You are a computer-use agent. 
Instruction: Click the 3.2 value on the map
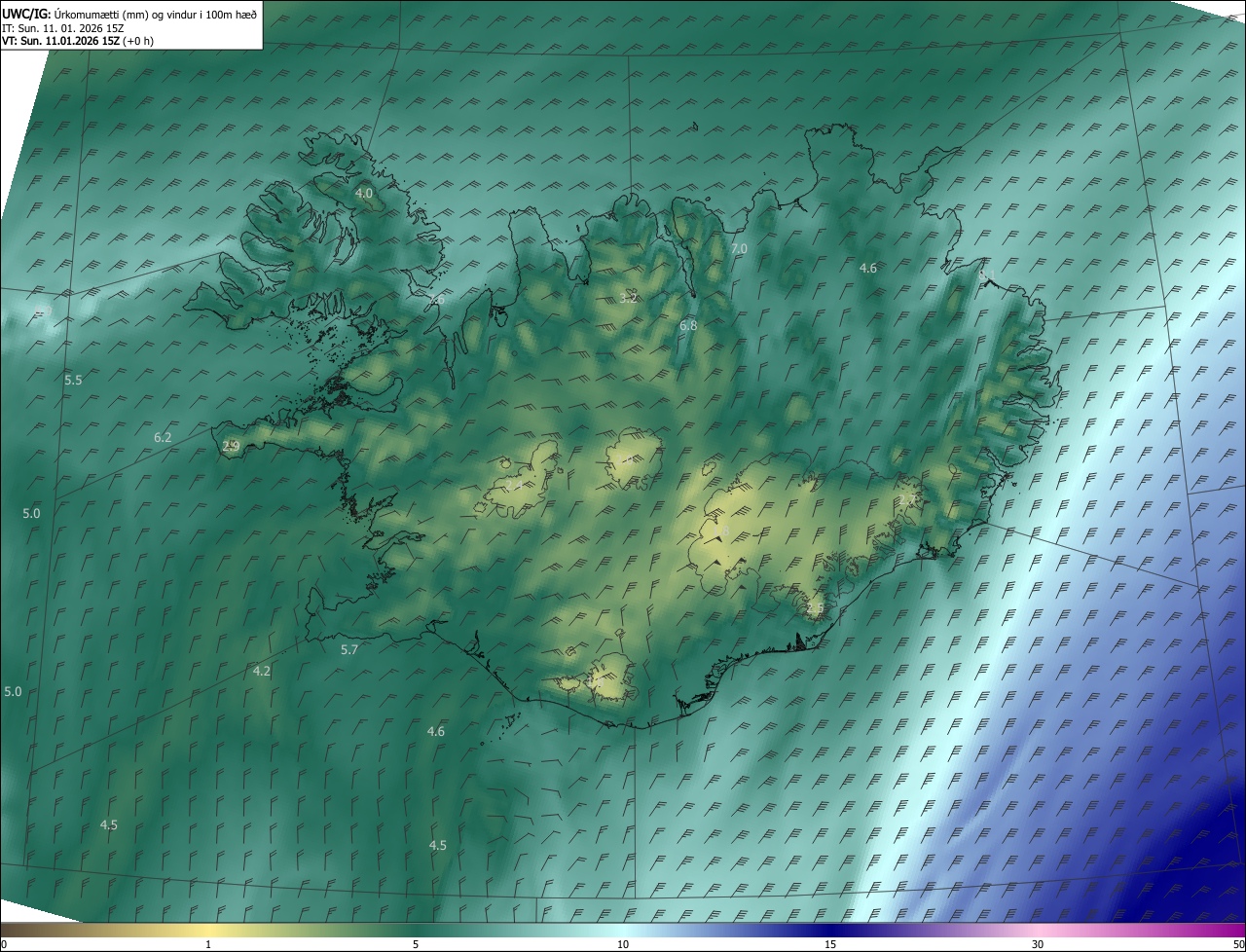click(x=629, y=298)
